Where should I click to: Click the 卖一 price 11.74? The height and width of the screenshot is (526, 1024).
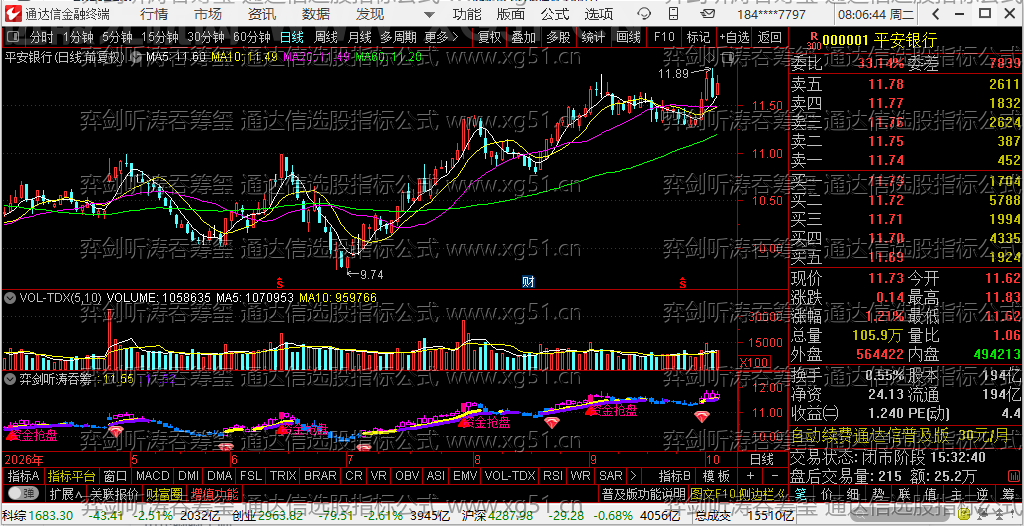tap(886, 160)
